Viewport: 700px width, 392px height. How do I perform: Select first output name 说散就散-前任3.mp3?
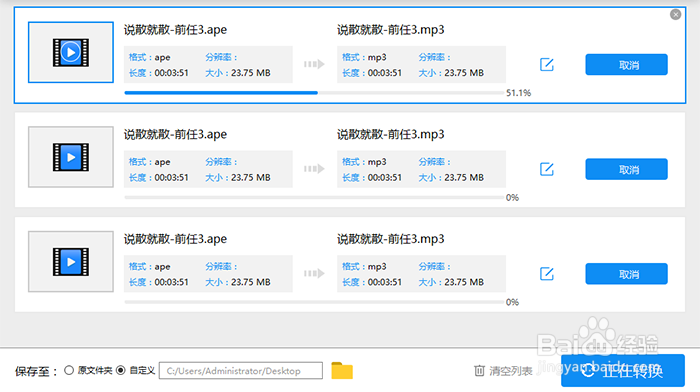tap(391, 30)
